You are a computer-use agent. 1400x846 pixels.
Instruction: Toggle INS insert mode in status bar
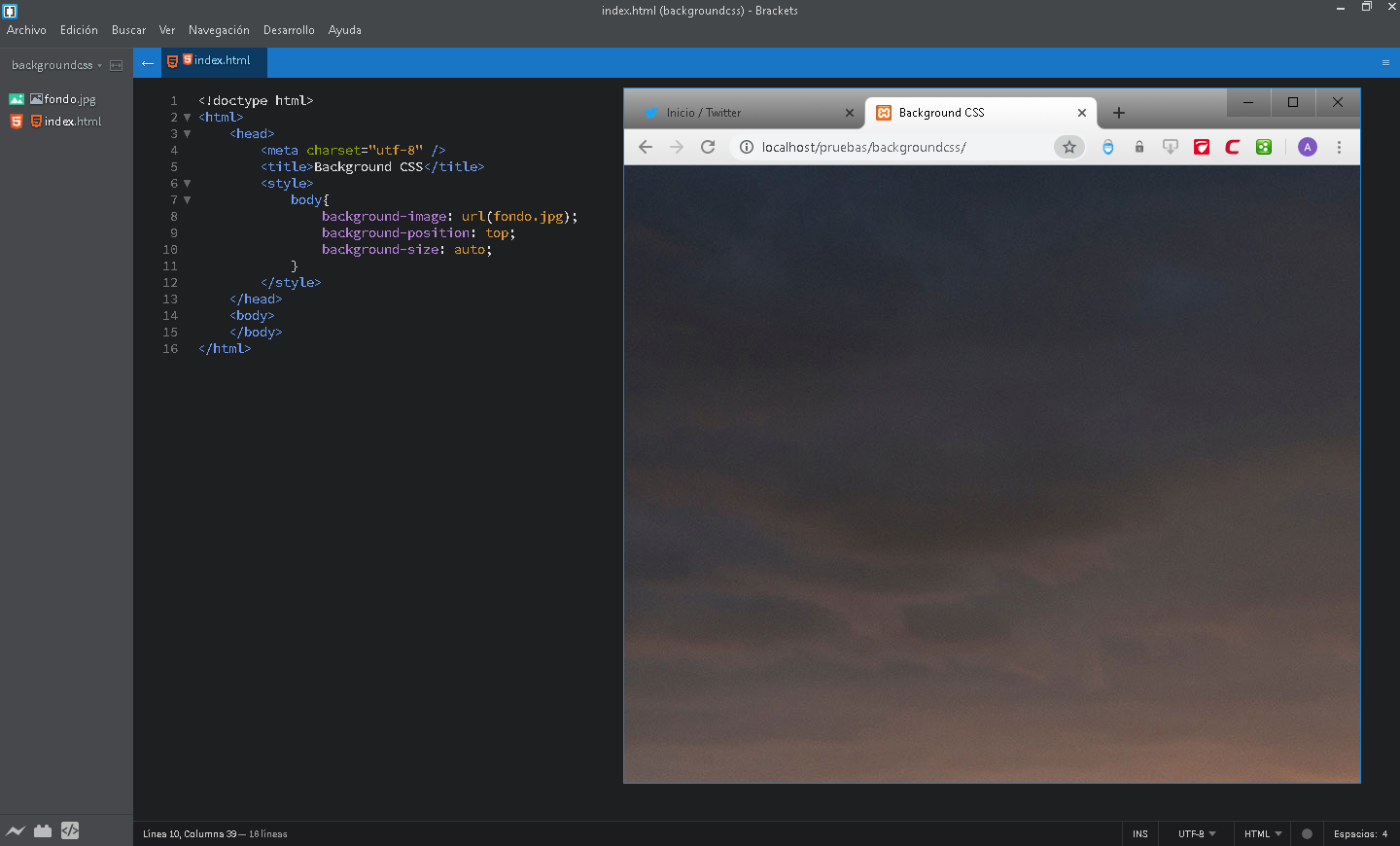click(1139, 833)
